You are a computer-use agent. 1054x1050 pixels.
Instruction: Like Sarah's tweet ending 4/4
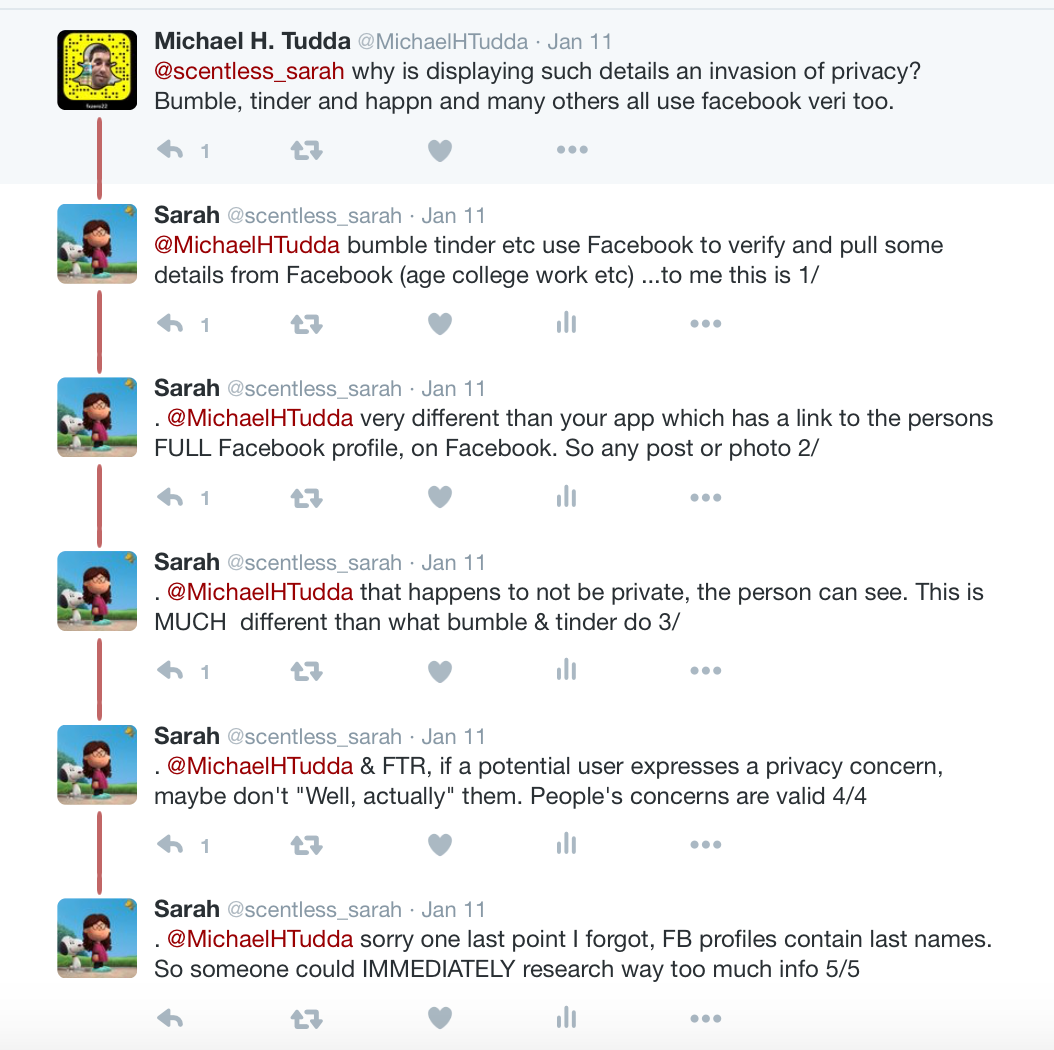pos(440,845)
